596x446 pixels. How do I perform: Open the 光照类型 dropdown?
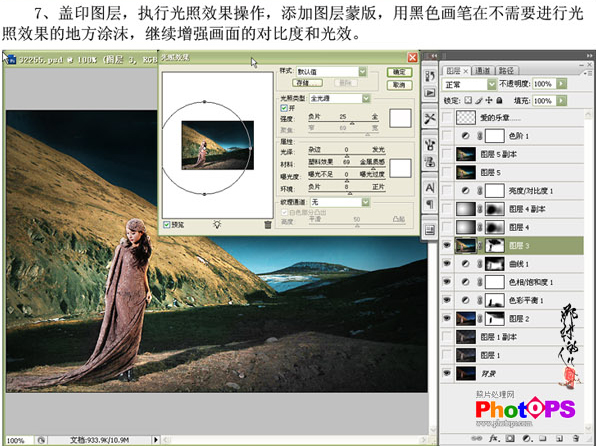[x=340, y=98]
